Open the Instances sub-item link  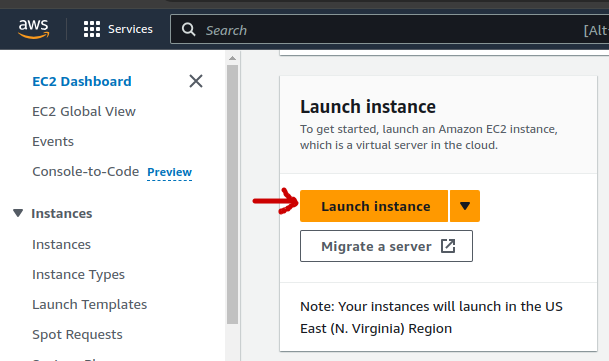coord(61,244)
